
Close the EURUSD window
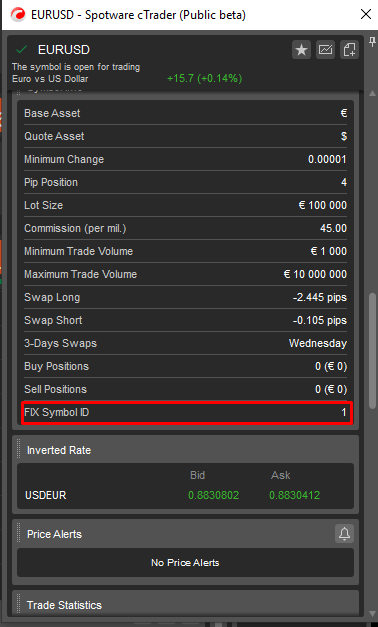pos(366,15)
